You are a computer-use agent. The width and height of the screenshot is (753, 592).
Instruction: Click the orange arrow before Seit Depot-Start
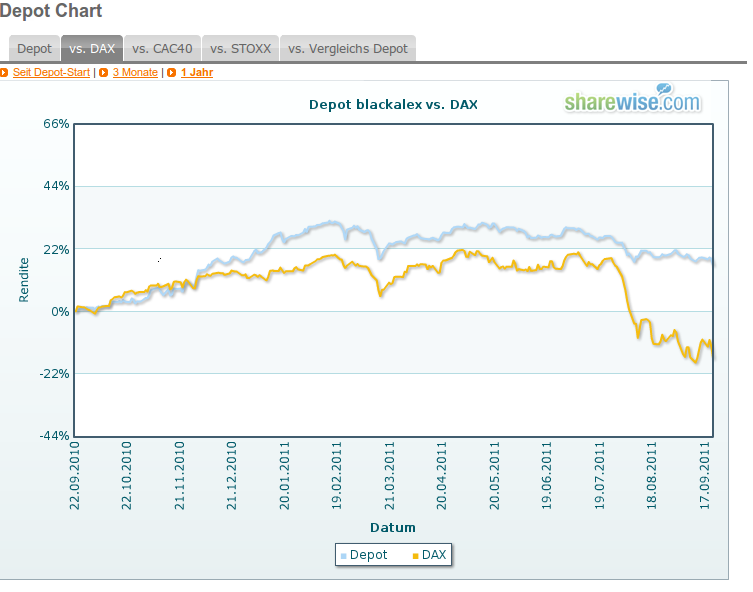click(4, 72)
